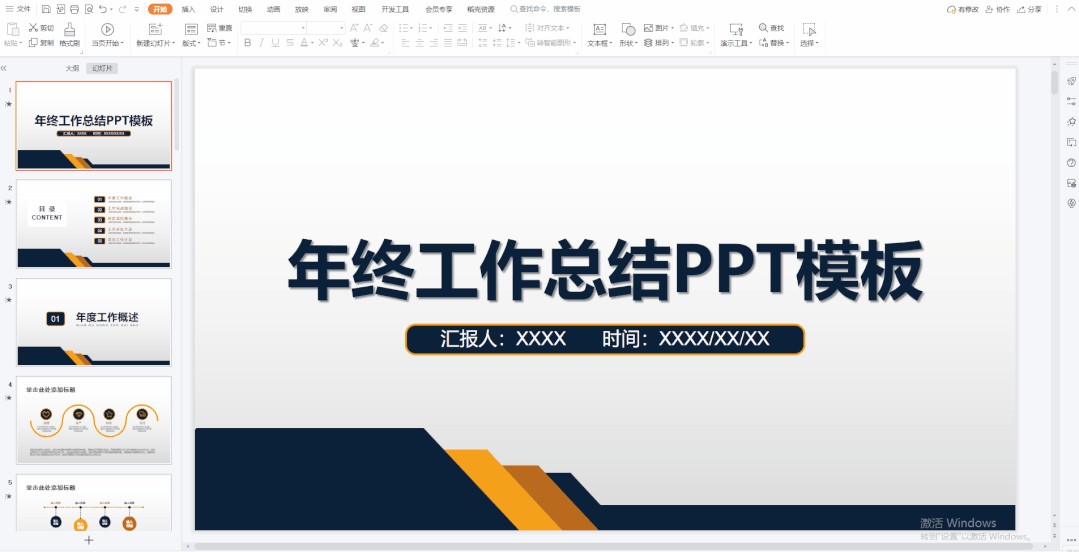This screenshot has height=552, width=1079.
Task: Open the Insert (插入) ribbon tab
Action: [x=188, y=9]
